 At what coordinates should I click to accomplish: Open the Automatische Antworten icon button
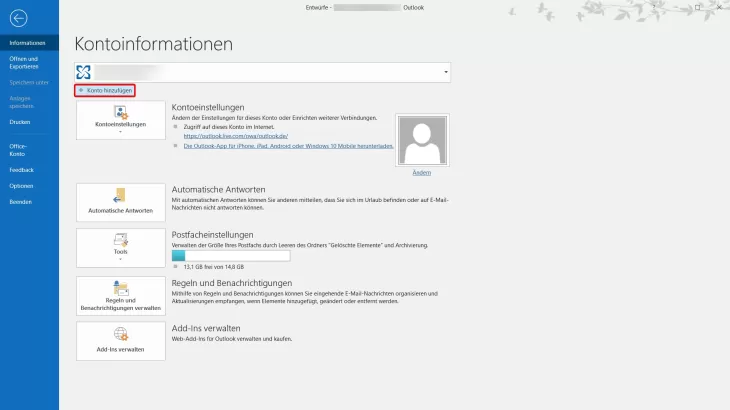pyautogui.click(x=120, y=202)
